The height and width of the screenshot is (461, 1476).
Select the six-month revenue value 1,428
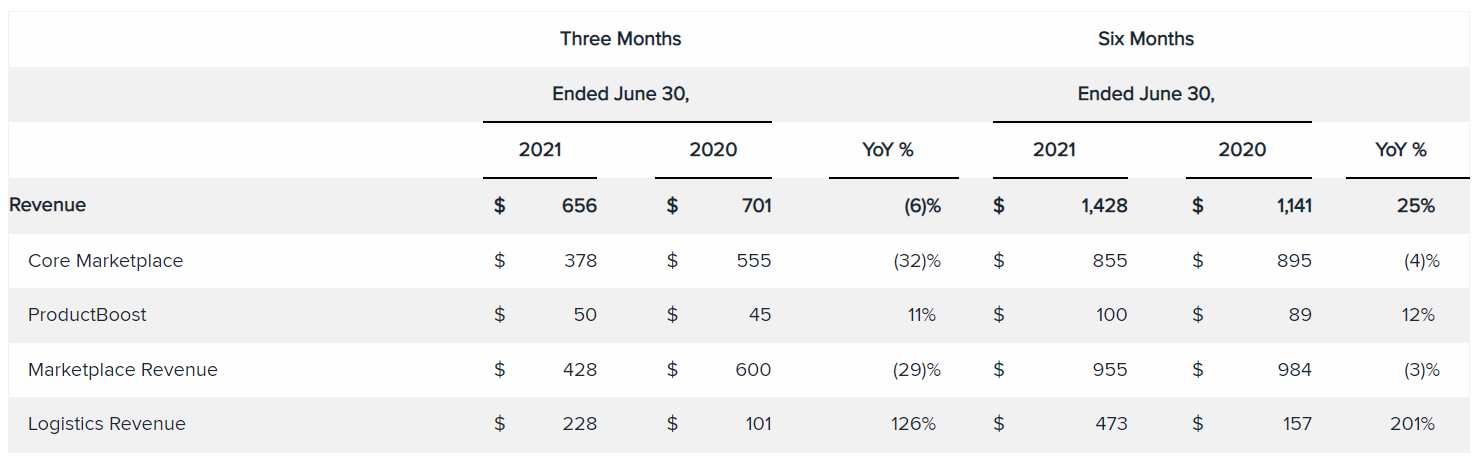click(1104, 206)
